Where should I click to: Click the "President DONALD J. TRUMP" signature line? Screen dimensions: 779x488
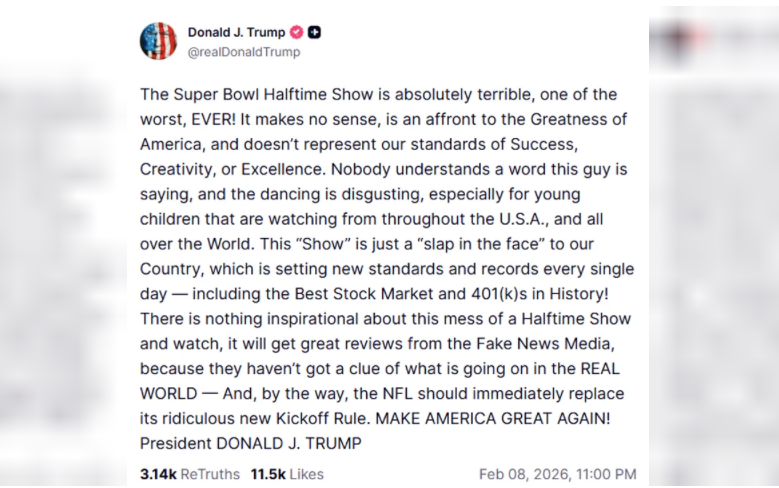(251, 443)
